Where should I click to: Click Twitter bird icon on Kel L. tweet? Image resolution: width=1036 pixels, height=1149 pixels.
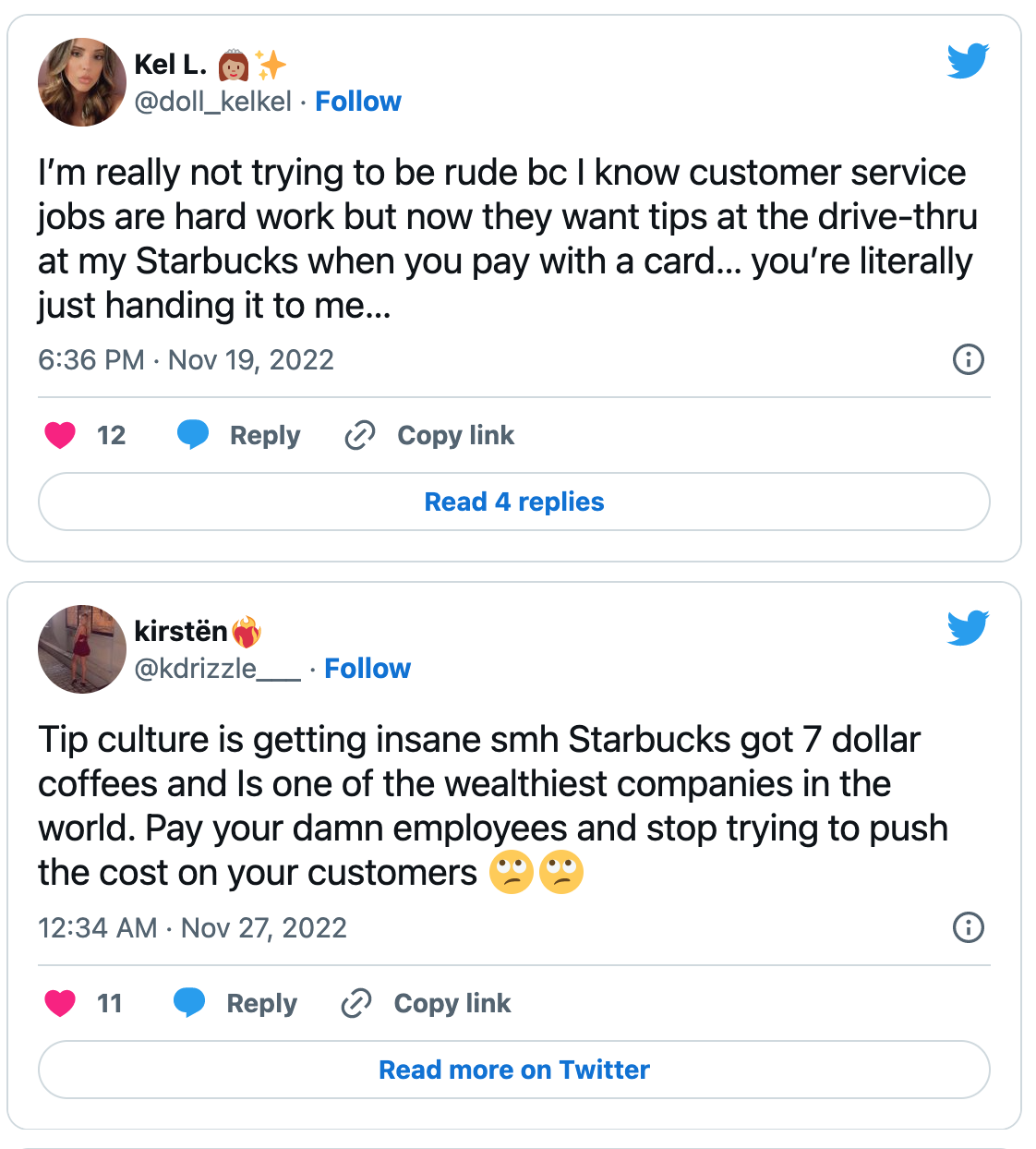968,61
